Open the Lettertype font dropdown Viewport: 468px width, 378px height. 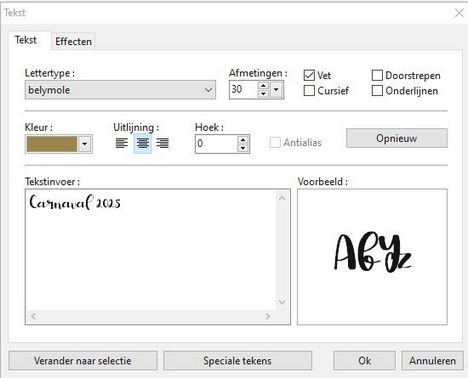click(120, 90)
